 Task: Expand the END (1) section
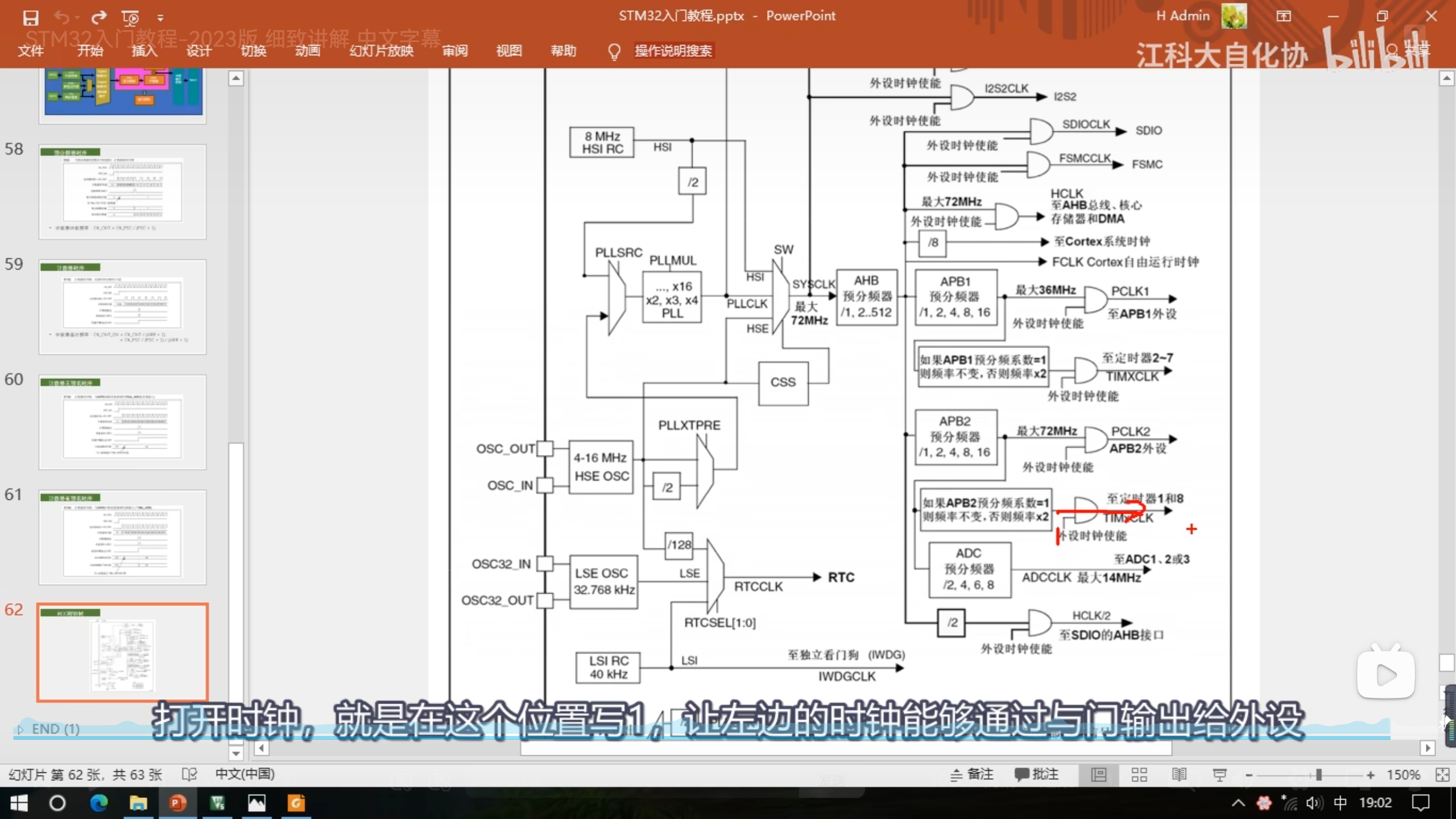(x=21, y=729)
